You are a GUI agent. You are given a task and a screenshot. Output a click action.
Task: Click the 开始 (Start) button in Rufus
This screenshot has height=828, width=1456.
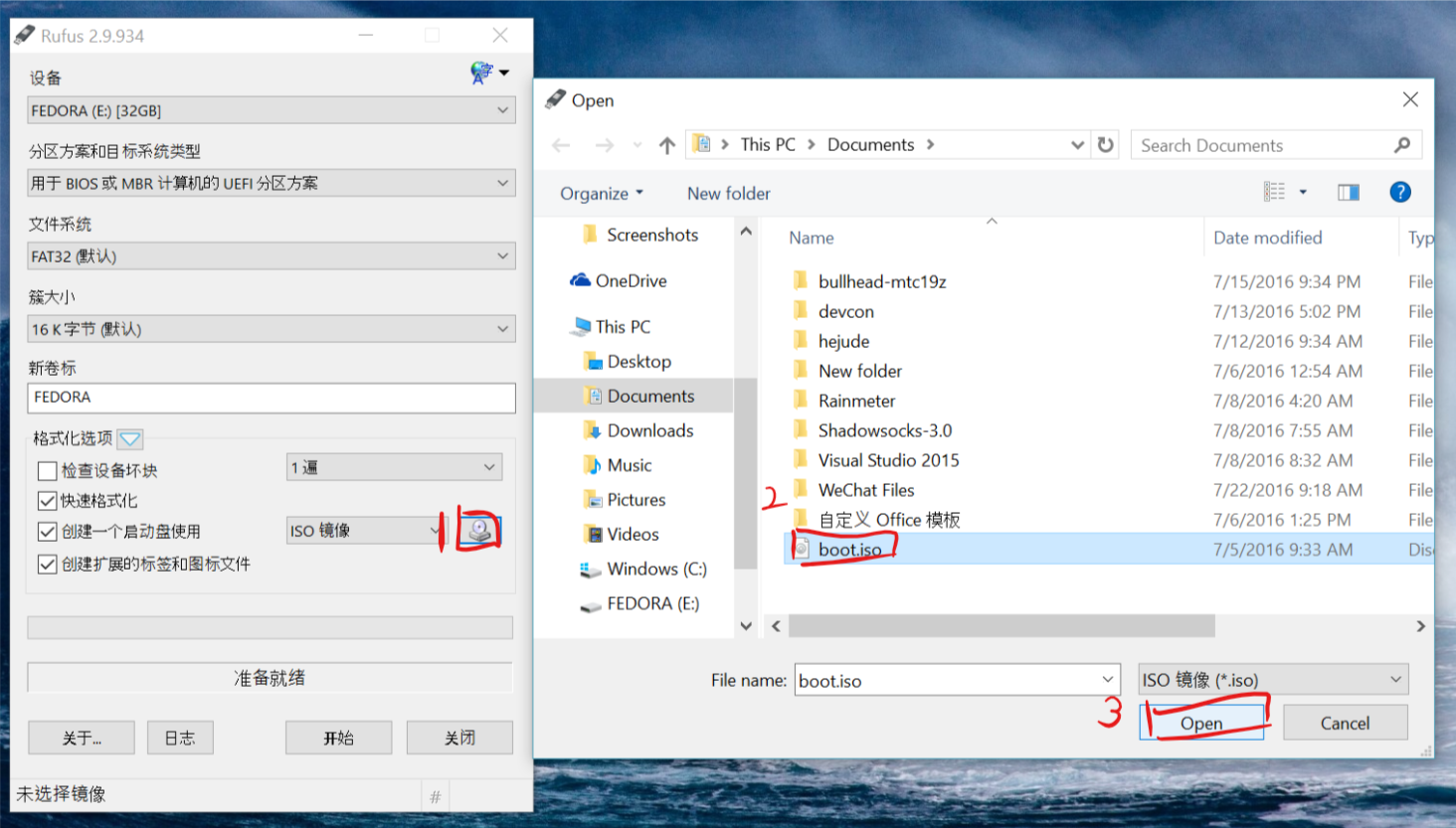point(338,738)
